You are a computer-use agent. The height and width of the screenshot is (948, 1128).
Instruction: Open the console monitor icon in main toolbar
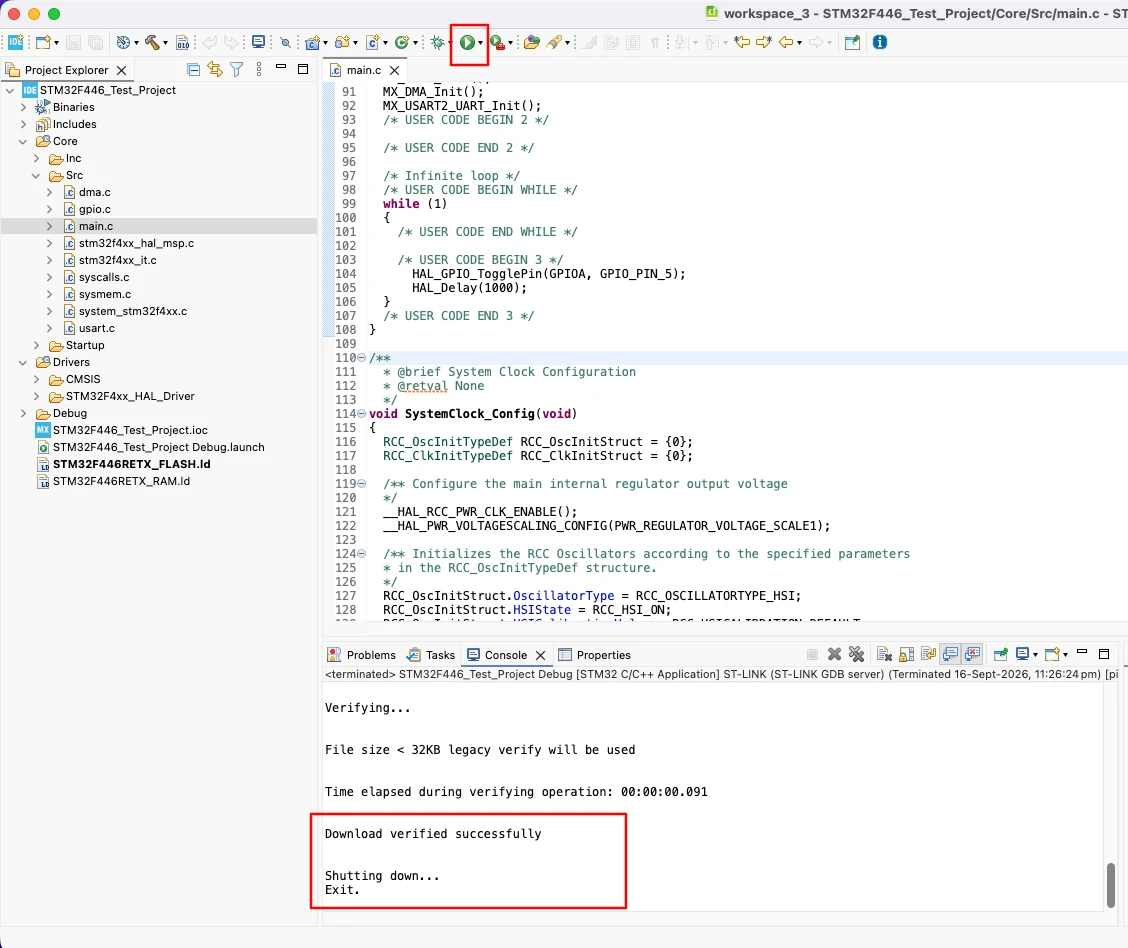(258, 42)
